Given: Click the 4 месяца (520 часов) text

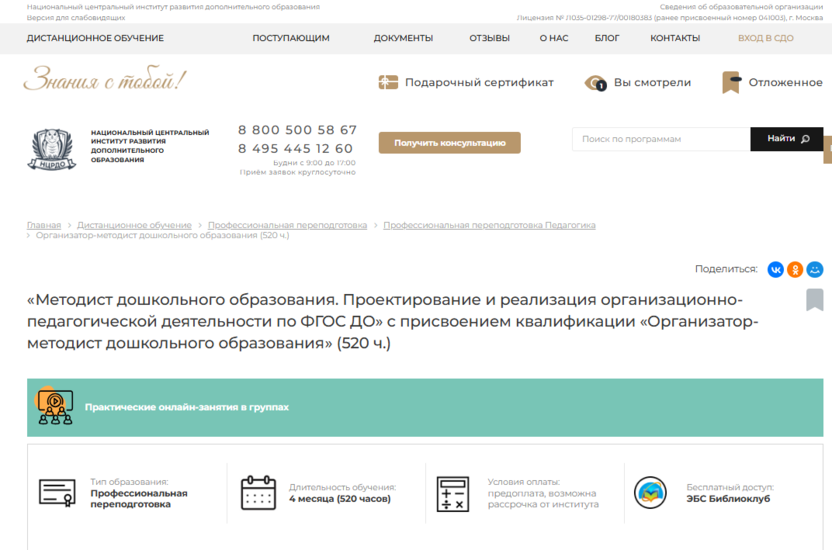Looking at the screenshot, I should 340,499.
